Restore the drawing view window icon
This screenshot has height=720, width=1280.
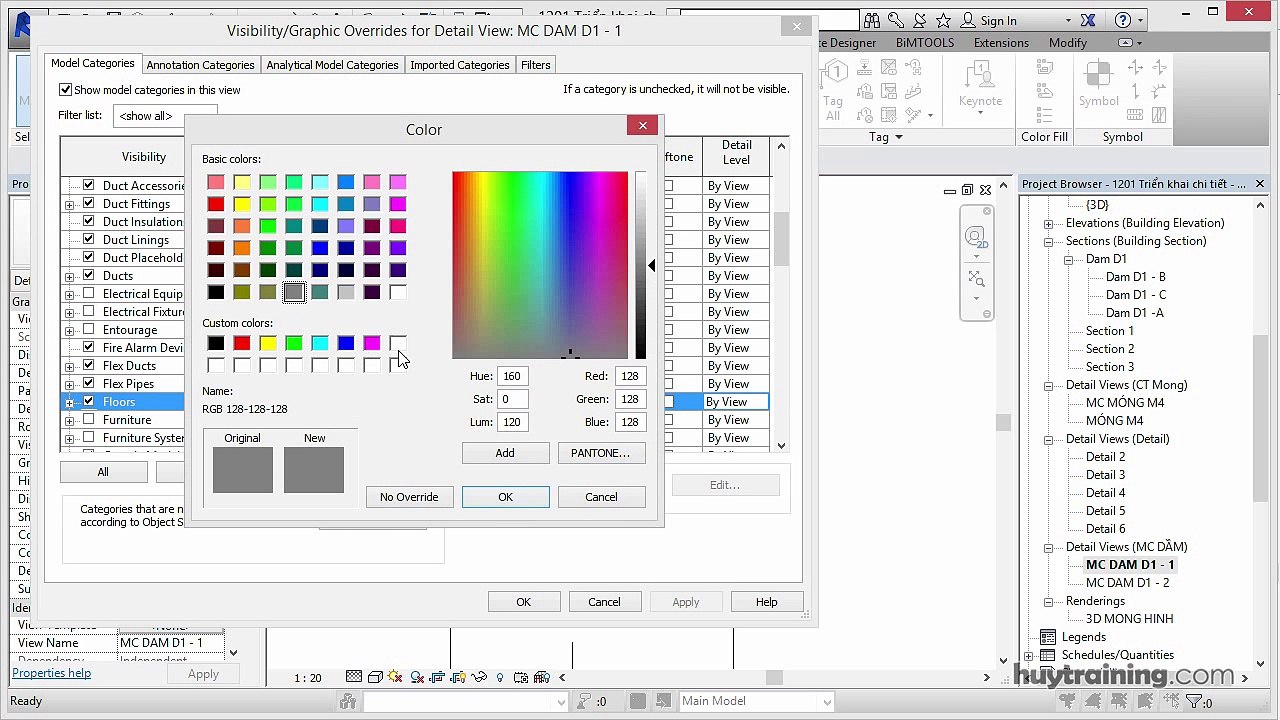[x=967, y=190]
